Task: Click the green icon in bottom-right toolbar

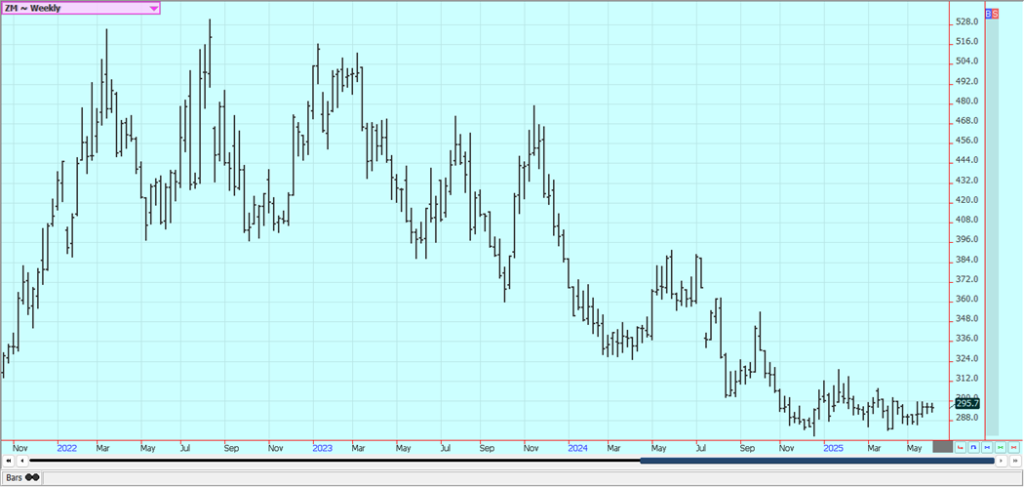Action: tap(999, 447)
